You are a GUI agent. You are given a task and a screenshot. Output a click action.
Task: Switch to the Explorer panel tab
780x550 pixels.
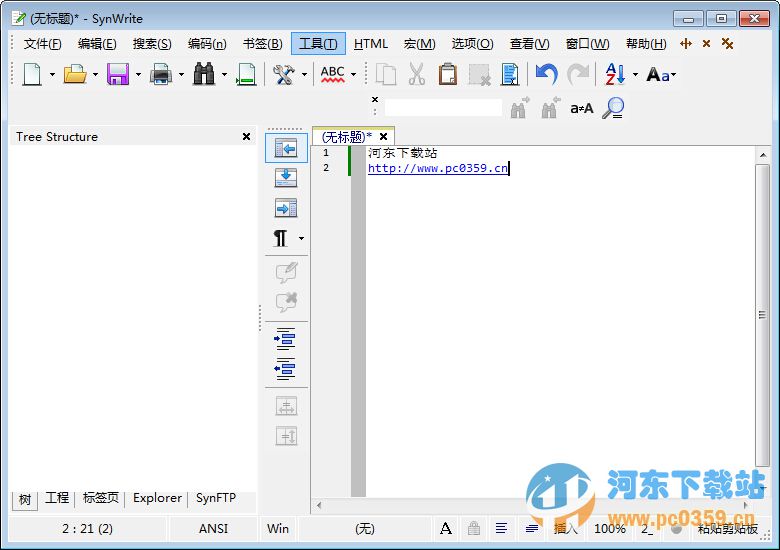click(x=157, y=498)
